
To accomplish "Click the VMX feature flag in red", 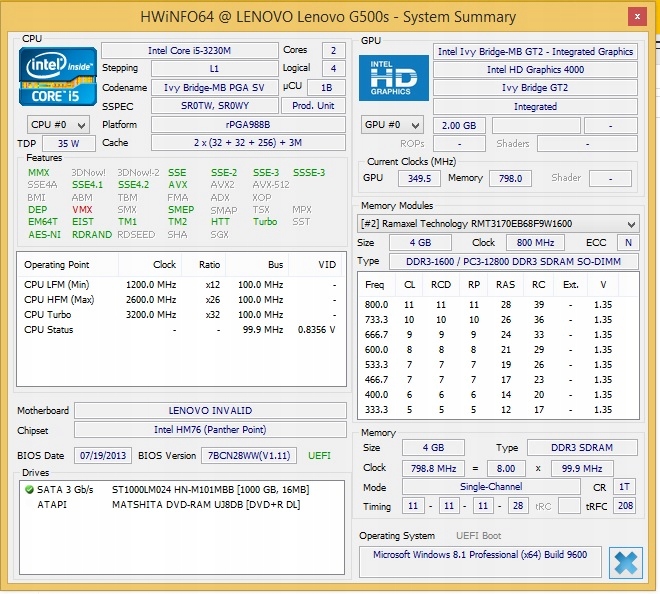I will [x=82, y=210].
